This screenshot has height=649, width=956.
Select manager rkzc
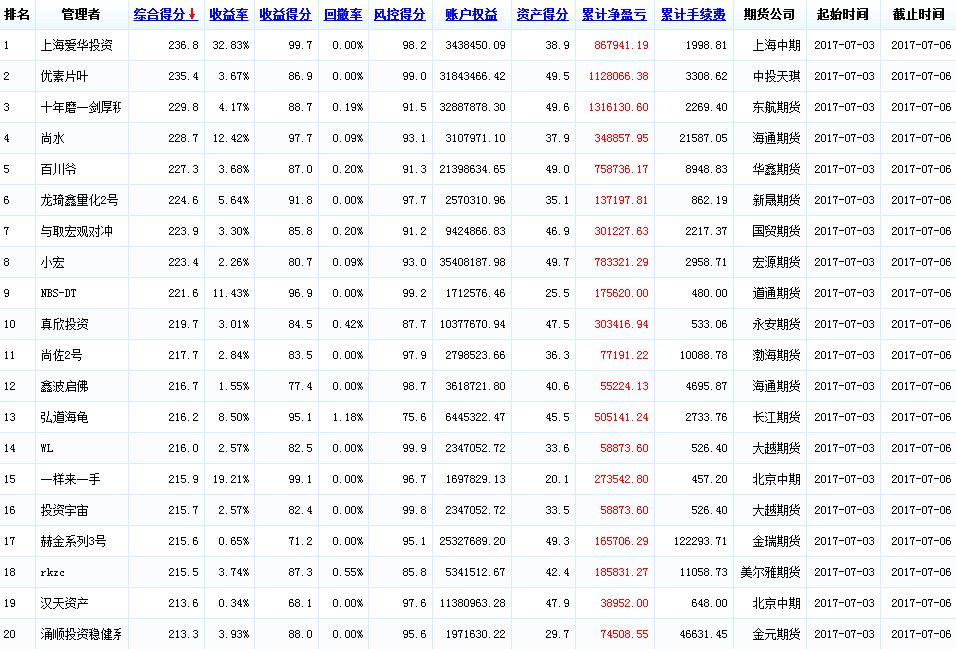pyautogui.click(x=52, y=572)
